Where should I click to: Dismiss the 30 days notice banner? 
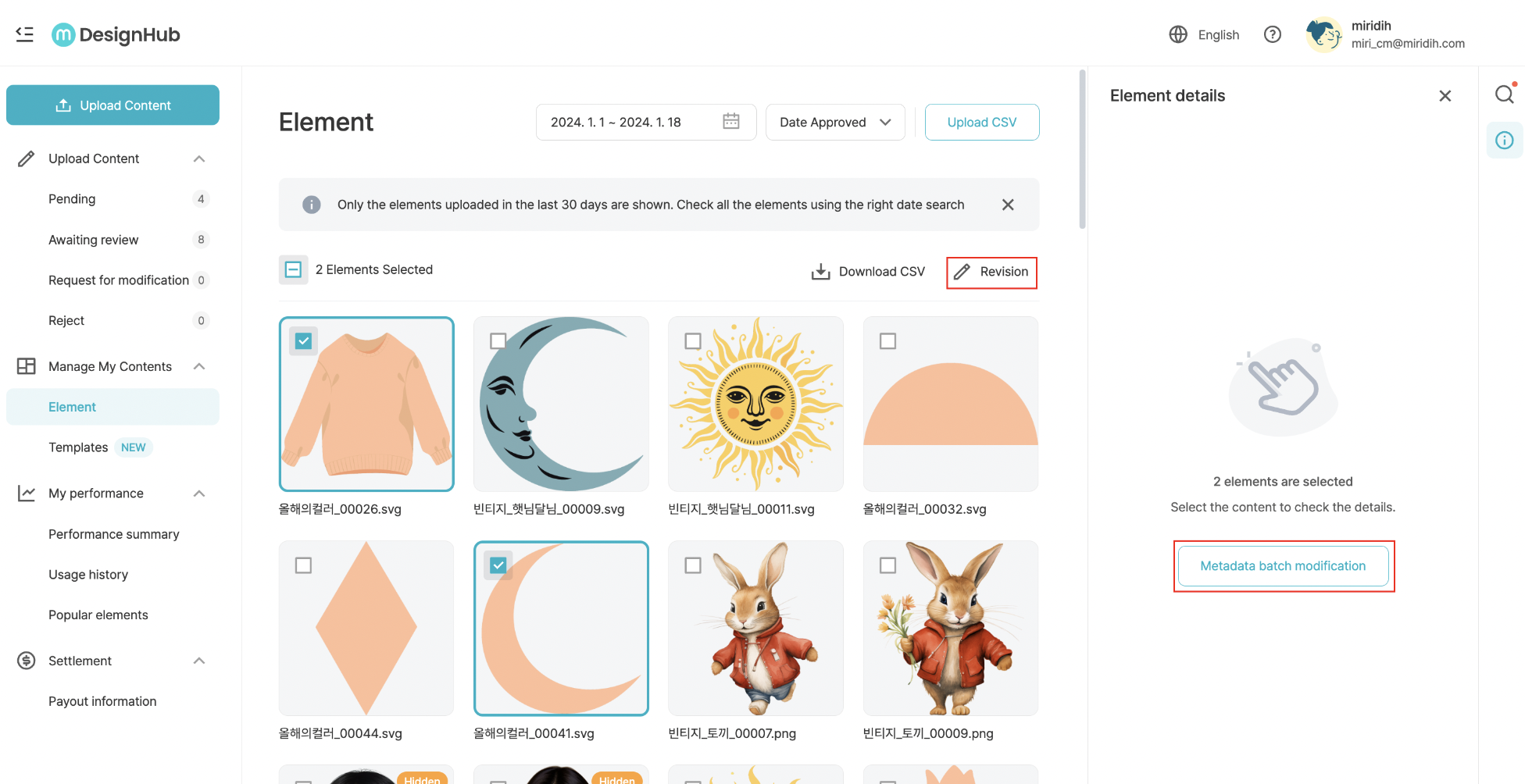[x=1008, y=205]
